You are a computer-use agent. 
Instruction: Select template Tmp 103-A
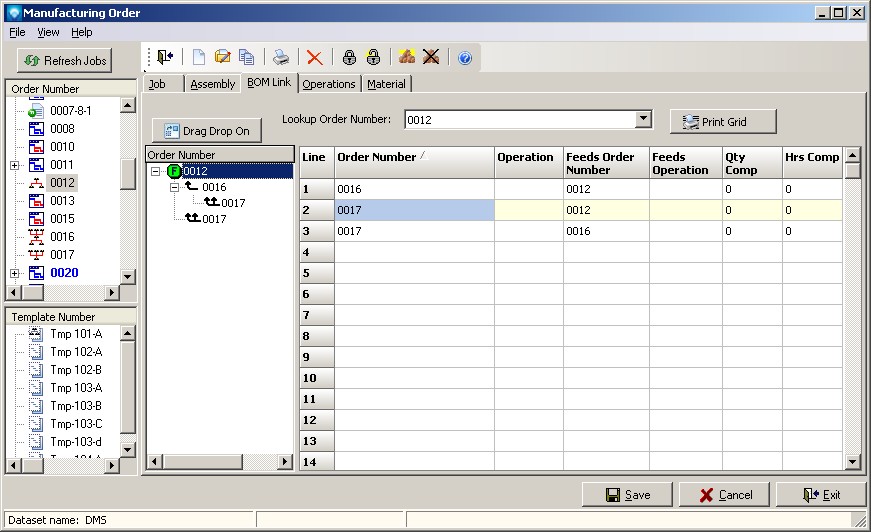(x=76, y=388)
